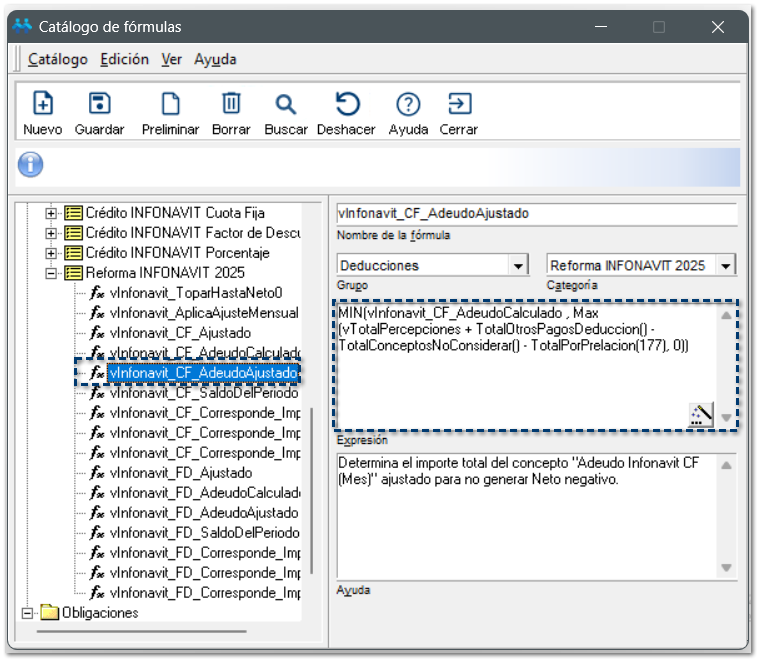760x662 pixels.
Task: Click the Deshacer undo icon
Action: point(346,105)
